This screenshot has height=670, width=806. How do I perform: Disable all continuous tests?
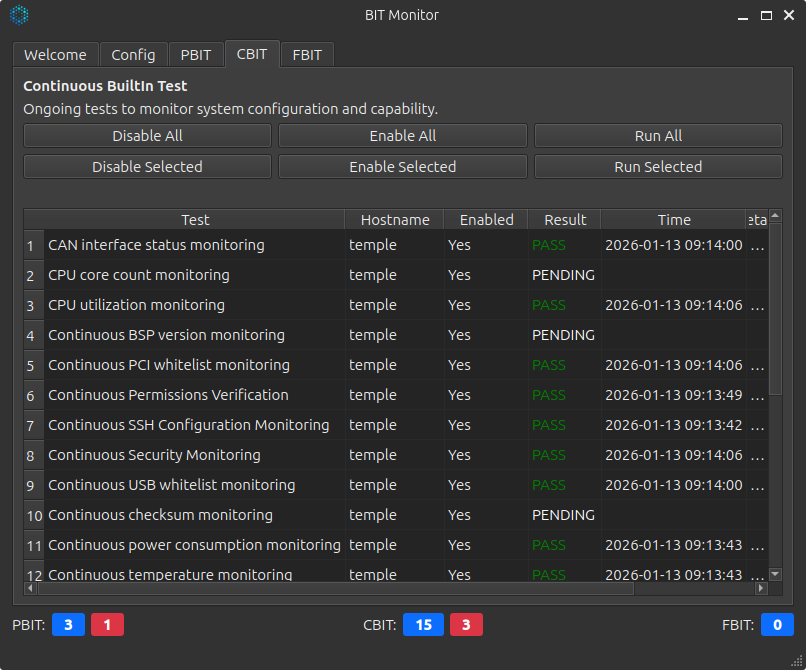pyautogui.click(x=146, y=135)
